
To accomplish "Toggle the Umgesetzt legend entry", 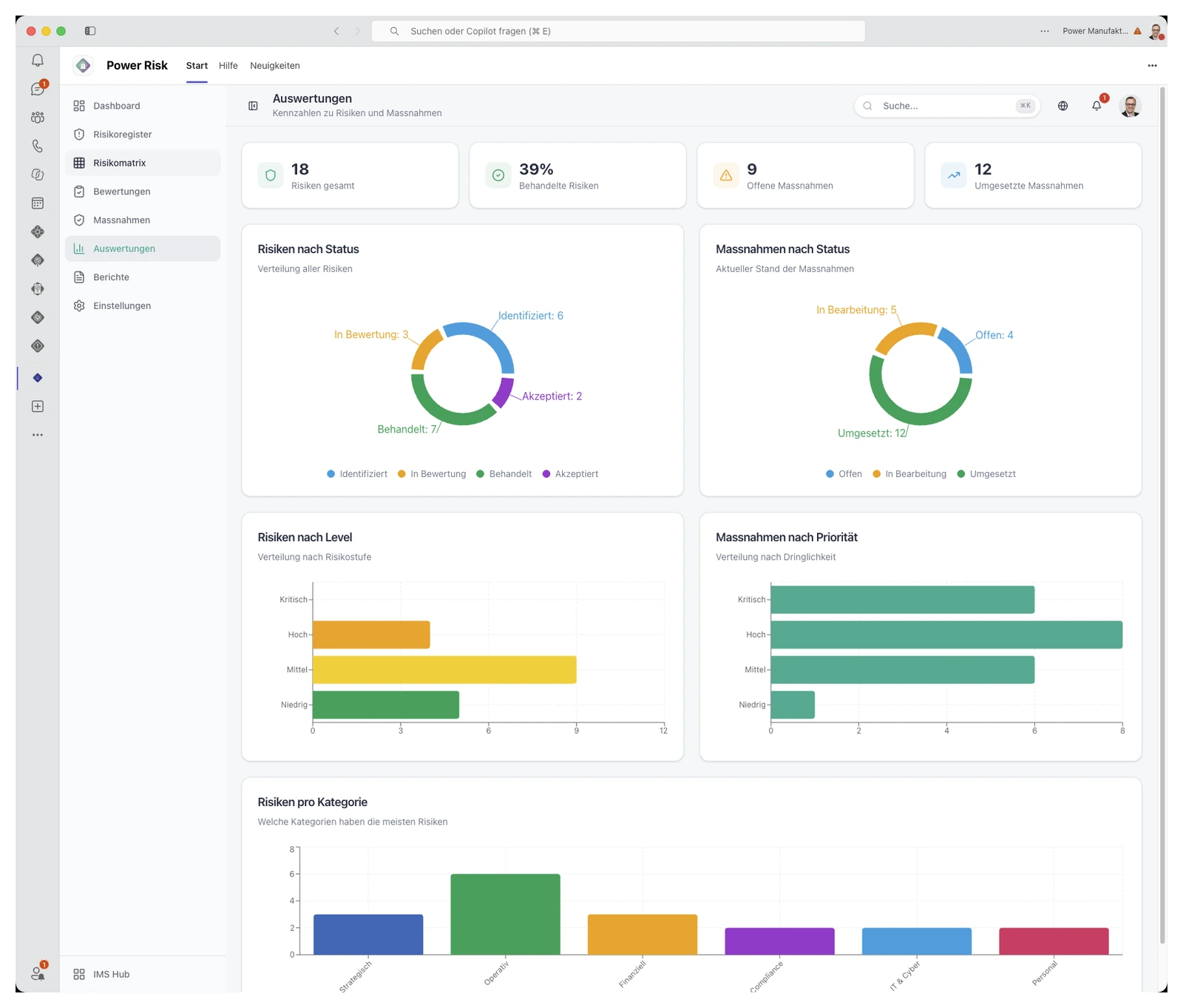I will click(x=986, y=474).
